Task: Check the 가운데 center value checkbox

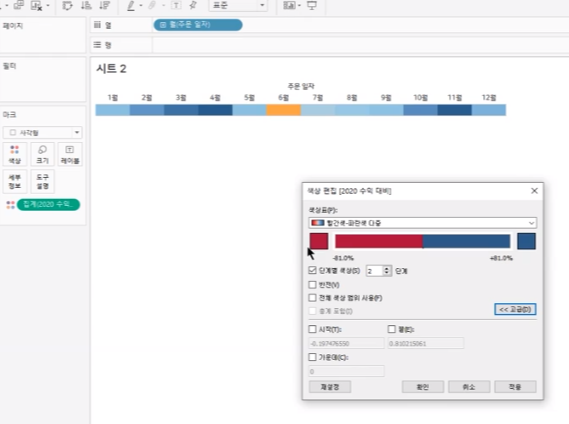Action: (x=312, y=357)
